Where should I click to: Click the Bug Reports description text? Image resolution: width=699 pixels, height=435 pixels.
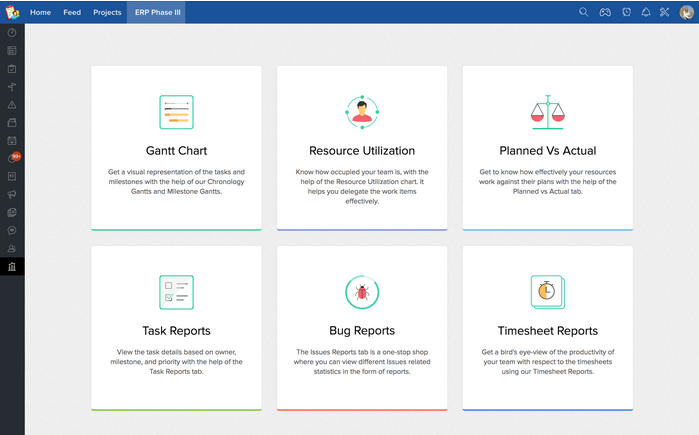pyautogui.click(x=362, y=361)
